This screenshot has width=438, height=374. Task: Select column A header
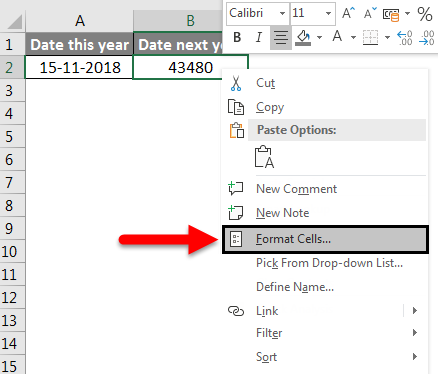coord(79,21)
